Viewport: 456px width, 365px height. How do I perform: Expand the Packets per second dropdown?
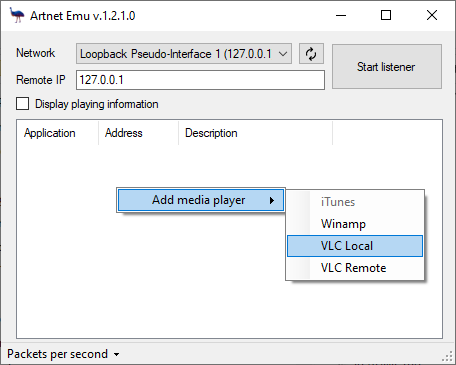63,354
